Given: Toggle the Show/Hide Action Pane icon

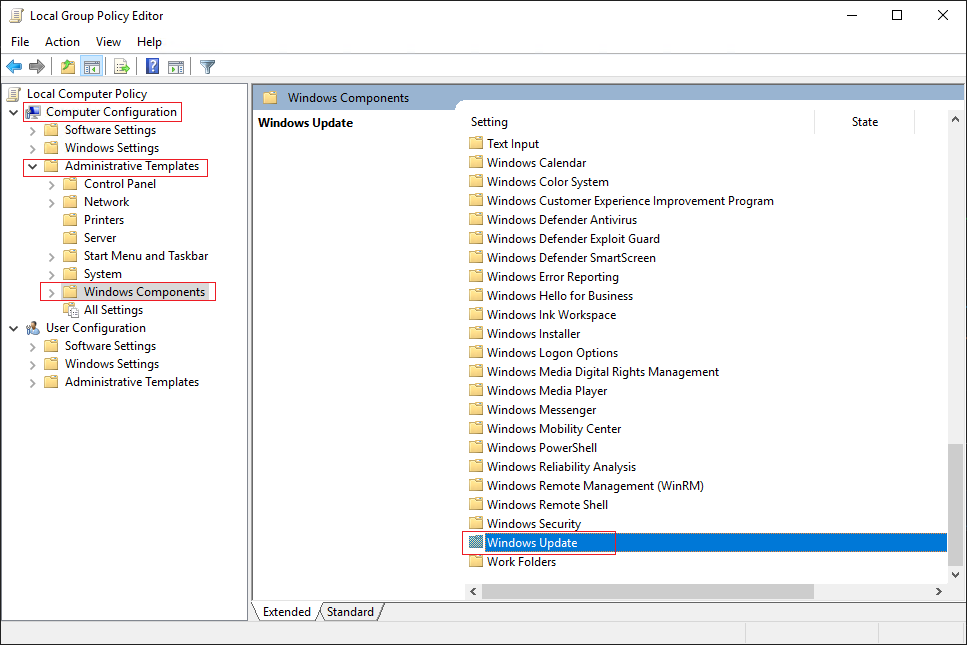Looking at the screenshot, I should 176,67.
